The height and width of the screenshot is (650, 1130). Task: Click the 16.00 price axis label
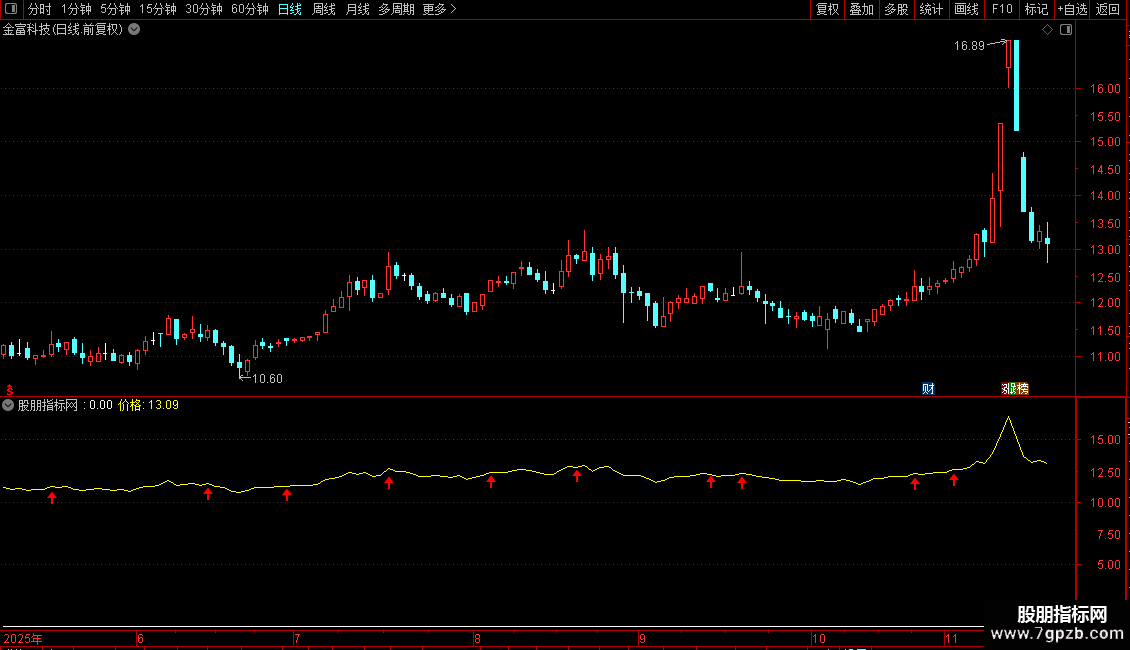(1105, 89)
